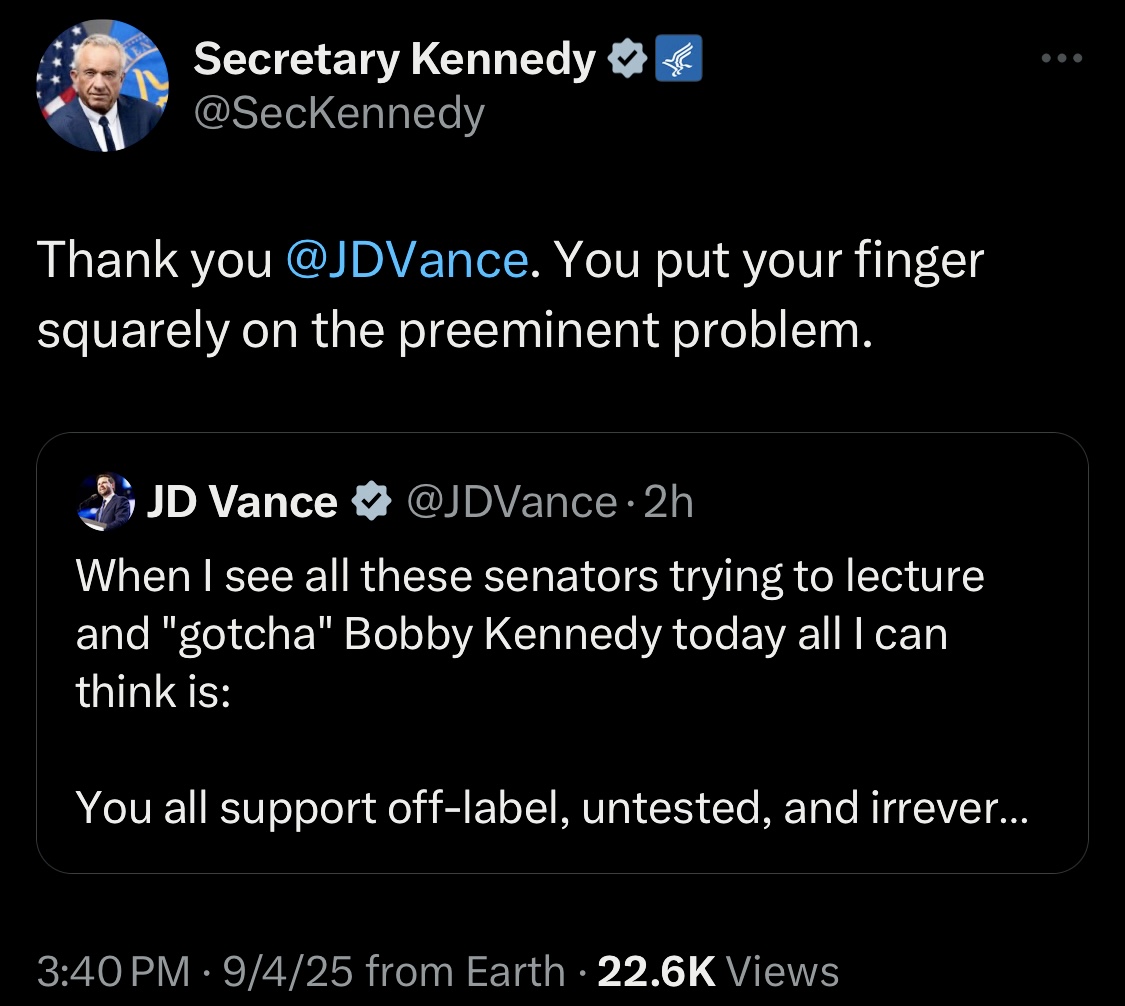Click the 3:40 PM post time
The width and height of the screenshot is (1125, 1006).
click(x=113, y=971)
